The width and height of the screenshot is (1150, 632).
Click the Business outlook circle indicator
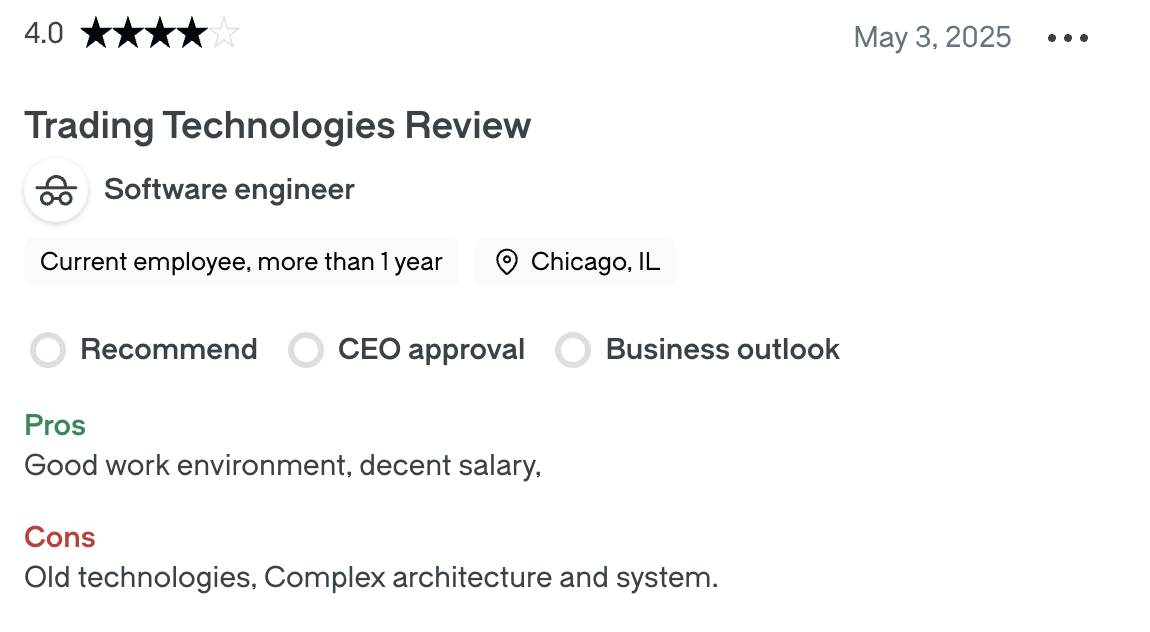574,351
